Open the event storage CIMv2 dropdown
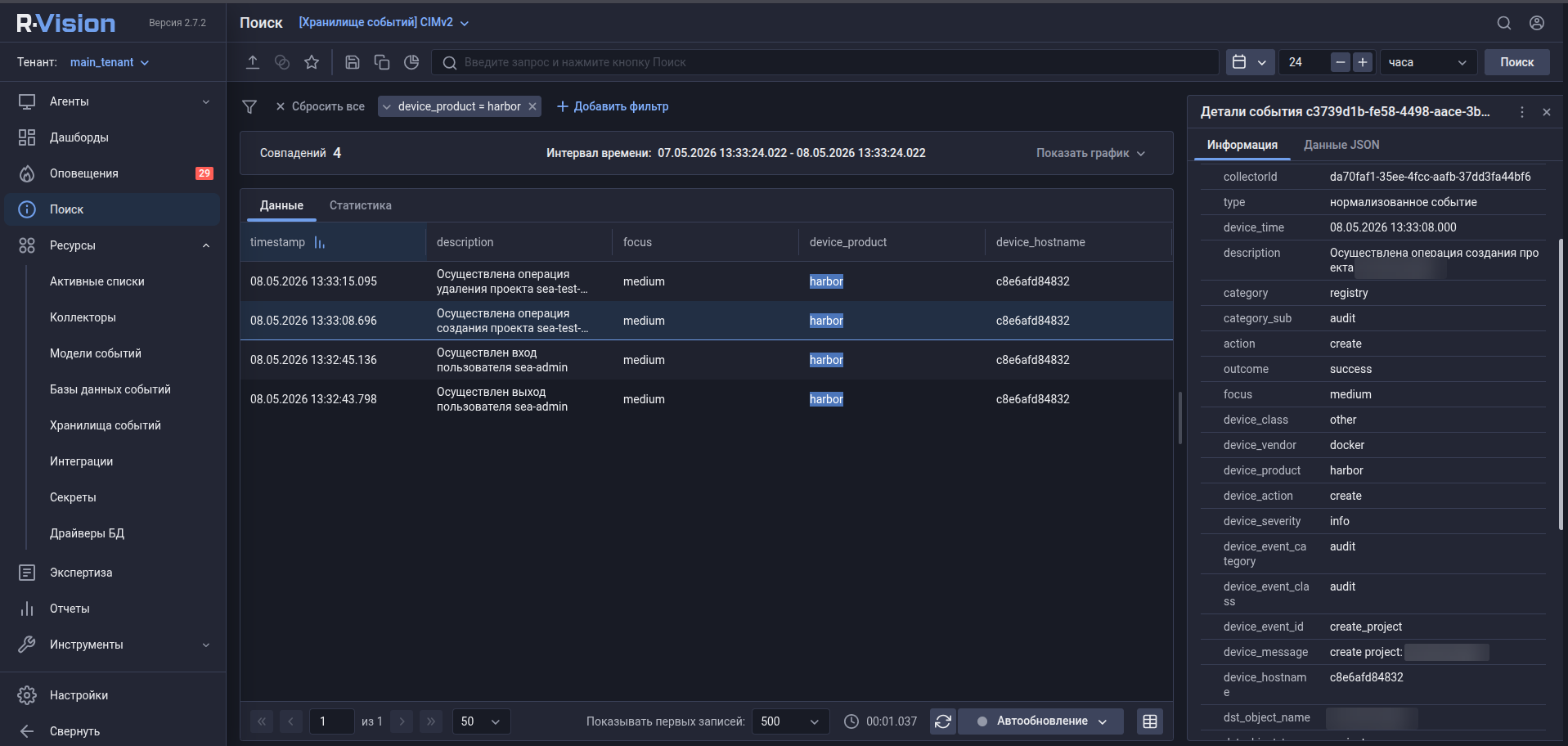 (x=384, y=23)
